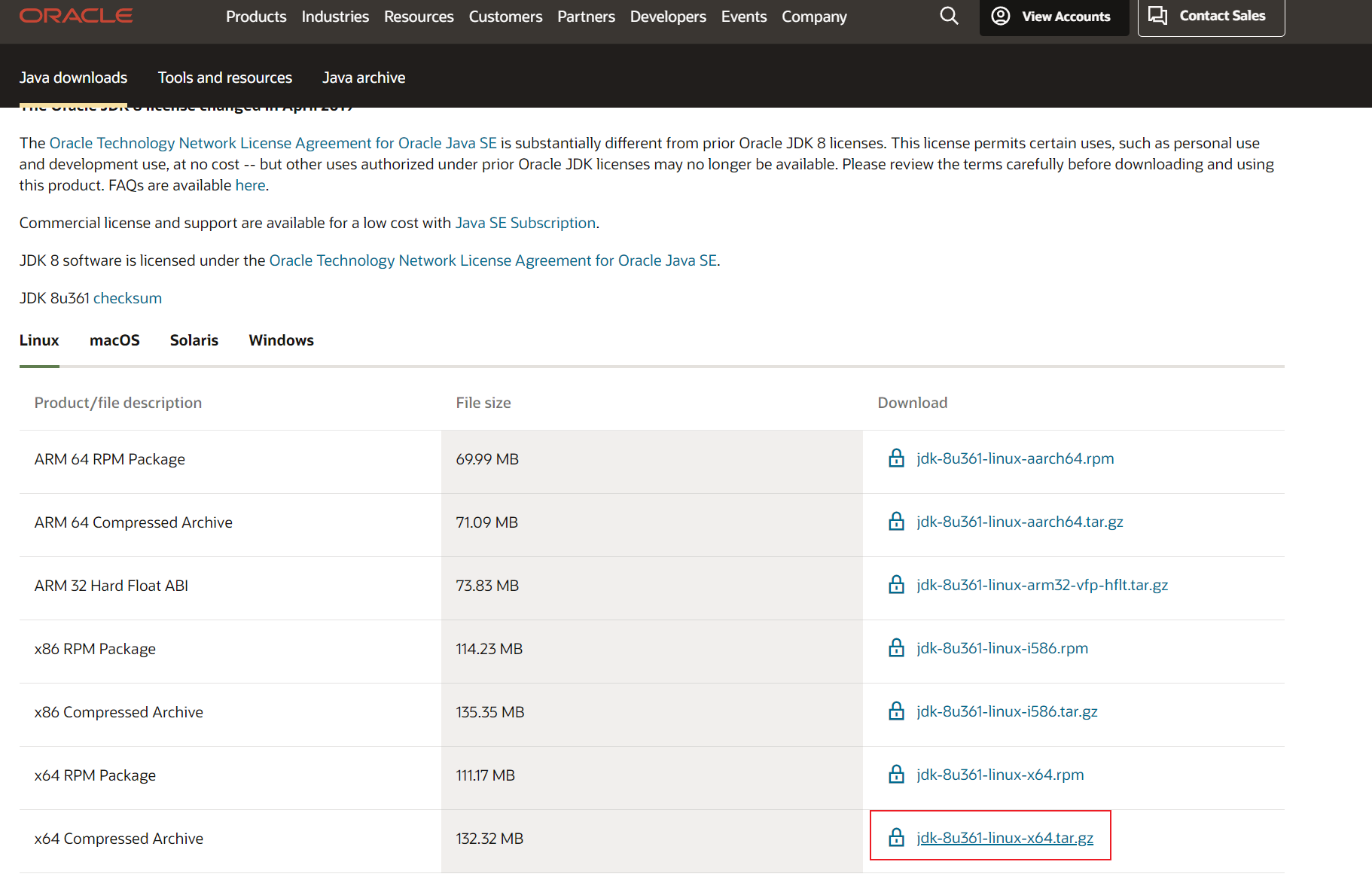Click the Contact Sales chat icon
The image size is (1372, 883).
[1158, 16]
